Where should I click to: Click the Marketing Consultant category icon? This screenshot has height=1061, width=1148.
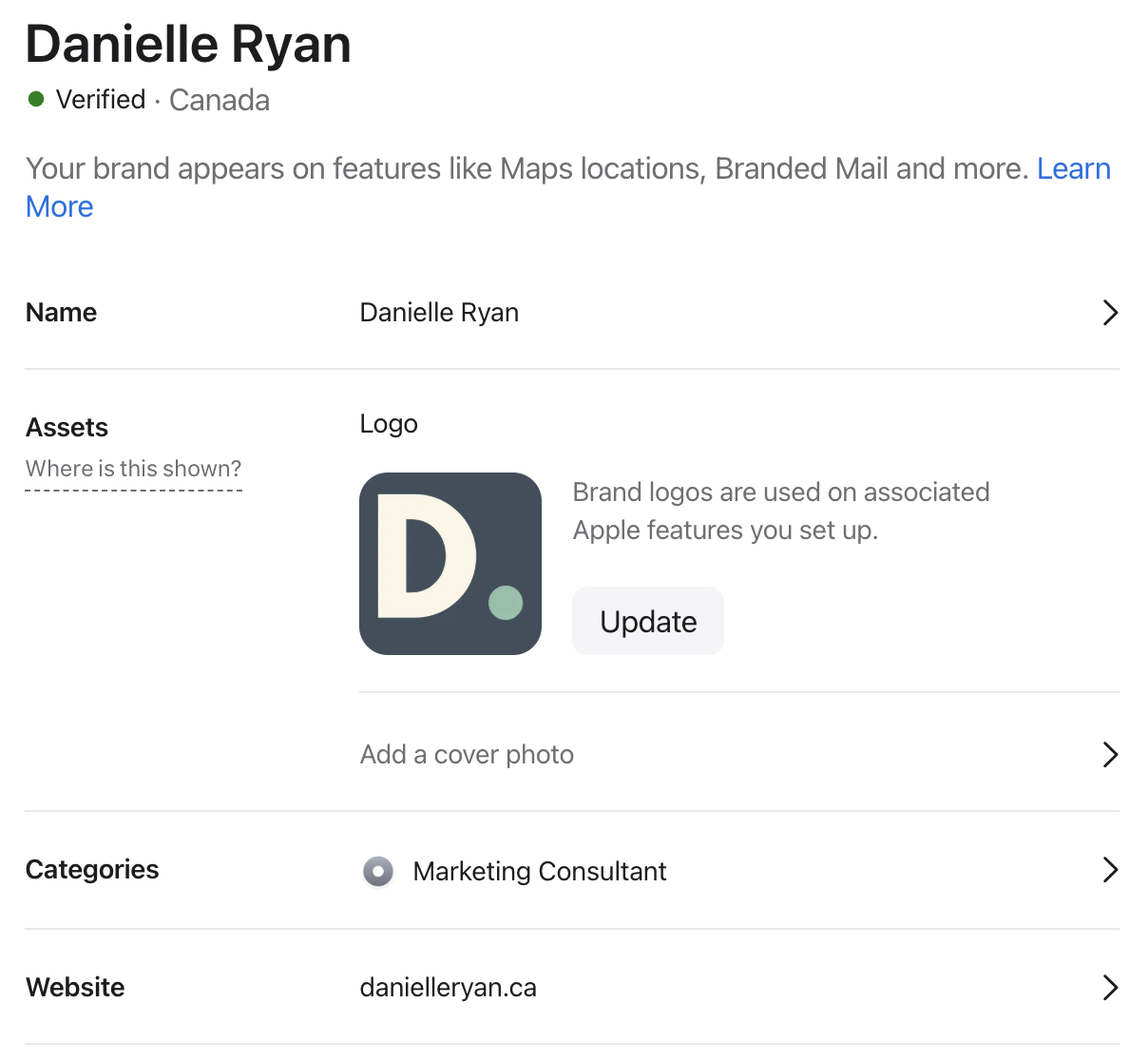[378, 871]
